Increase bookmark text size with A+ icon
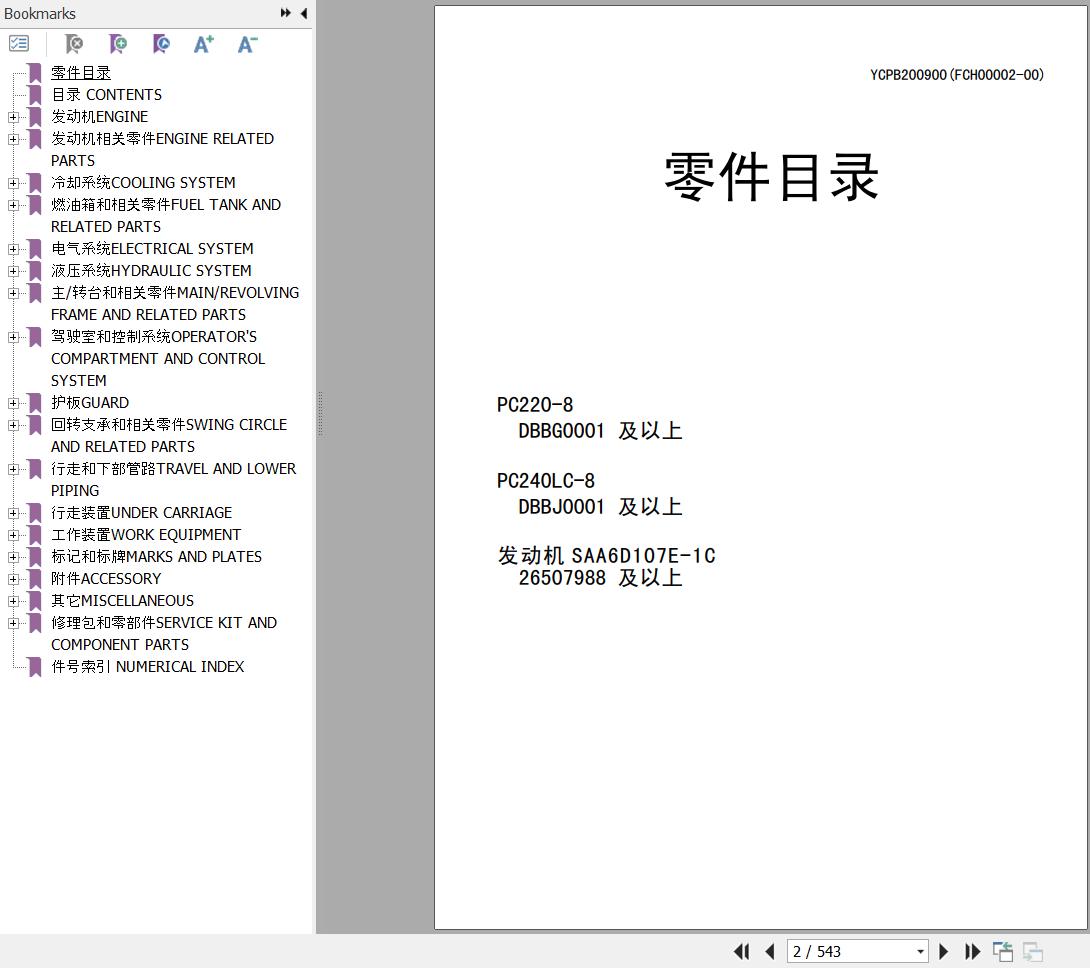 [204, 44]
